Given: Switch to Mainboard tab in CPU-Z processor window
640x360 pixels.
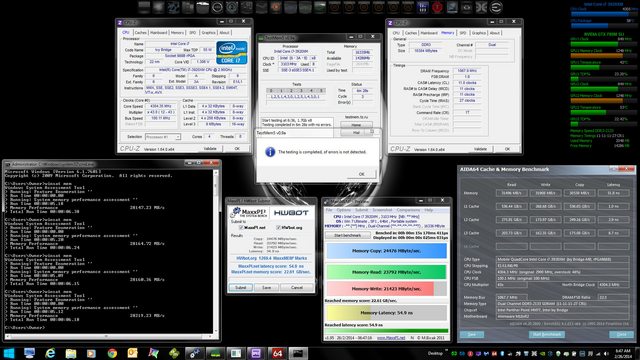Looking at the screenshot, I should tap(158, 33).
